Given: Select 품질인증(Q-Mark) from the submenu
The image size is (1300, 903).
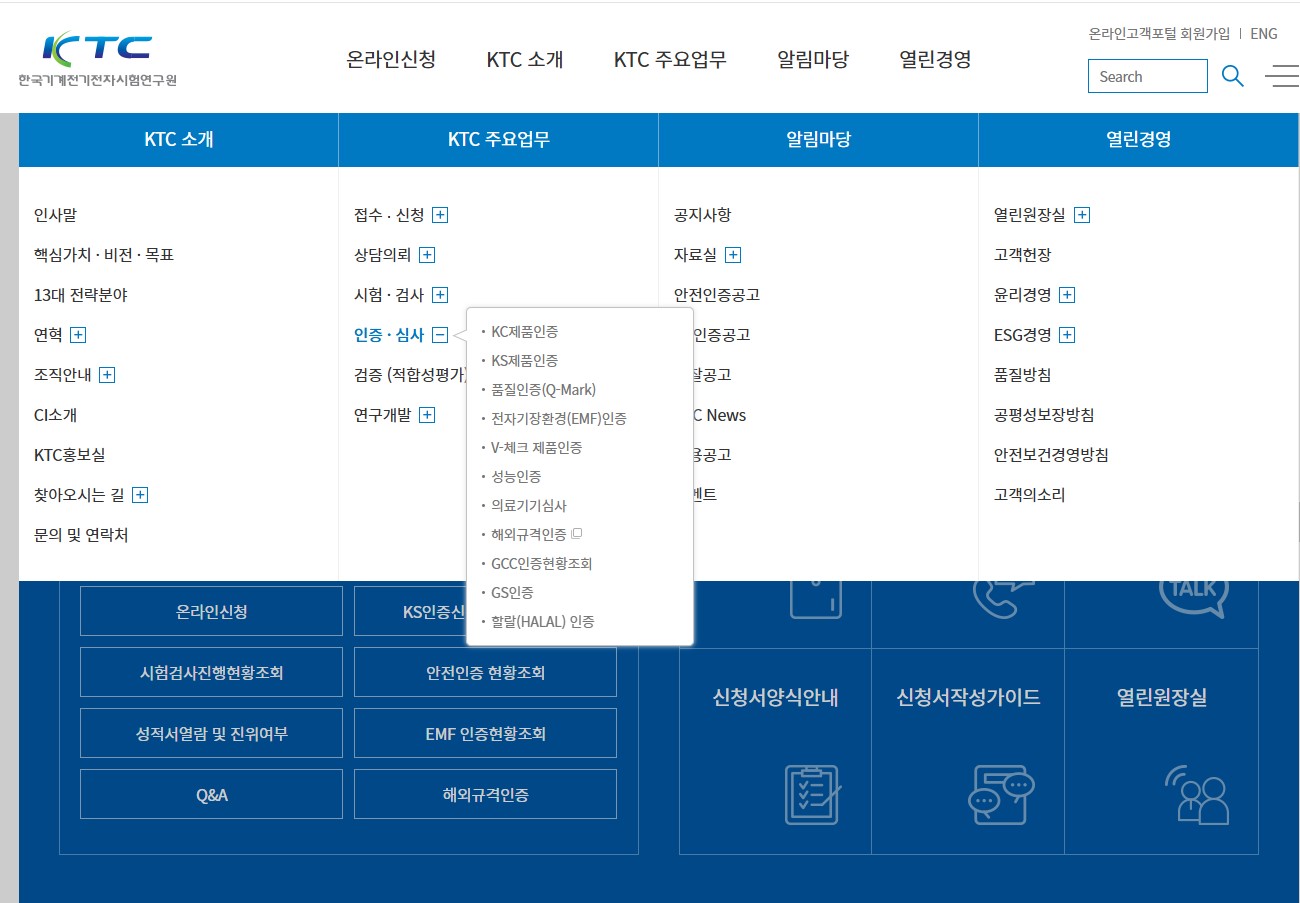Looking at the screenshot, I should click(x=543, y=389).
